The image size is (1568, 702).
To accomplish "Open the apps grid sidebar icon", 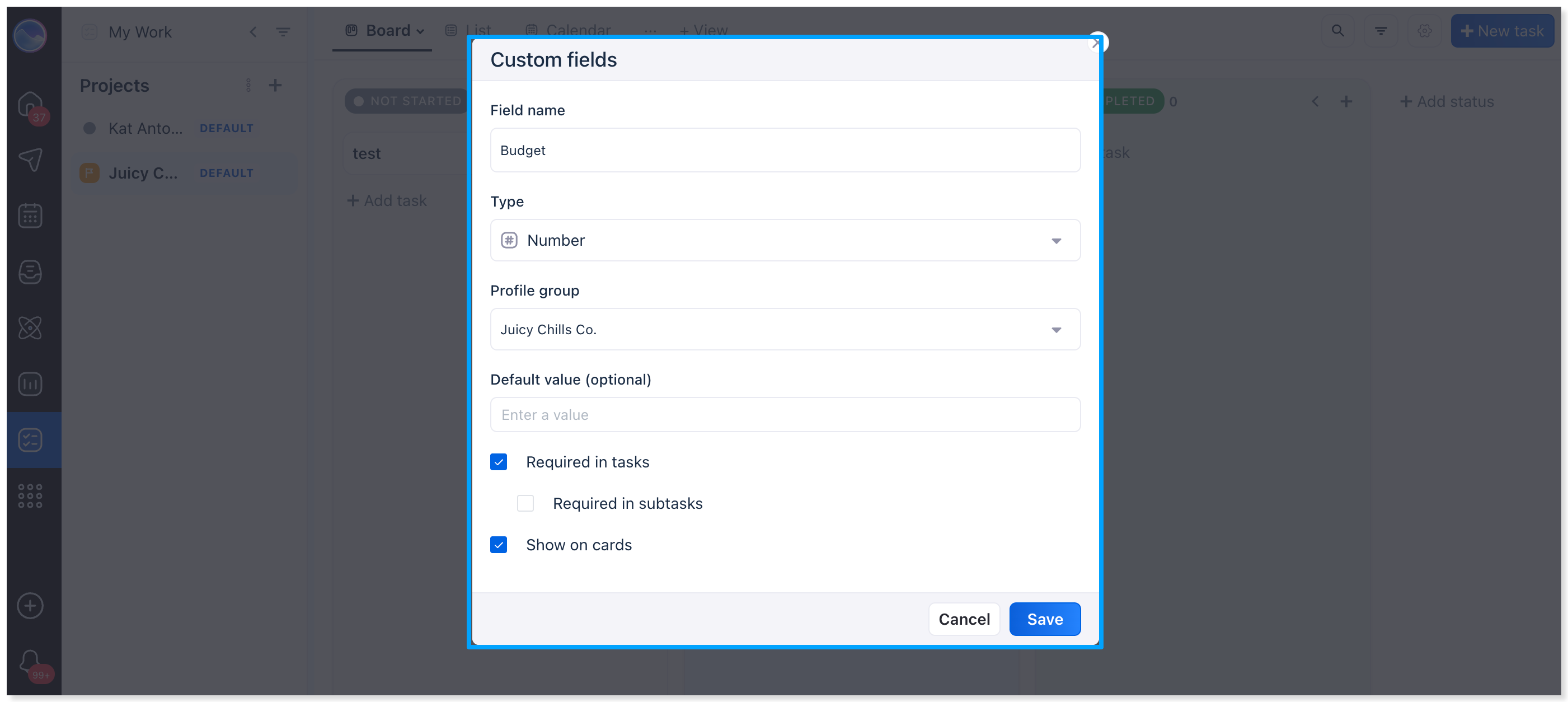I will 30,495.
